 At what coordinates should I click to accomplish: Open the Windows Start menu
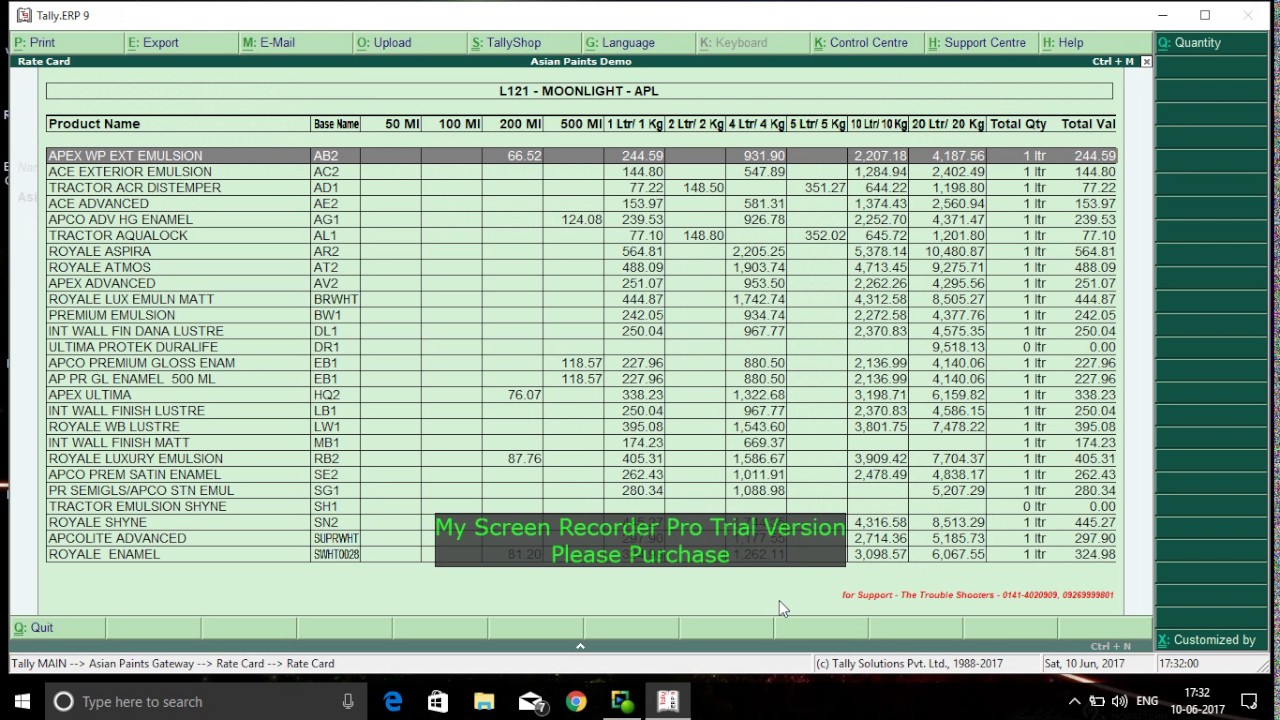coord(22,701)
